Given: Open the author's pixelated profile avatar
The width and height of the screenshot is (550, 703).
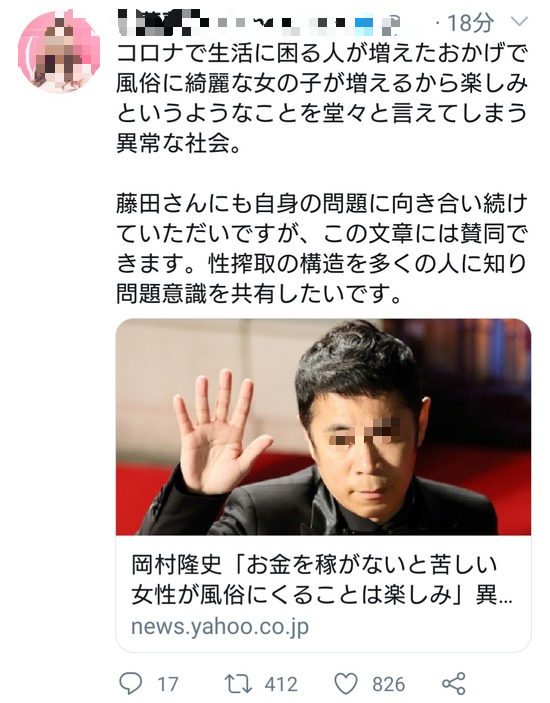Looking at the screenshot, I should click(x=59, y=52).
